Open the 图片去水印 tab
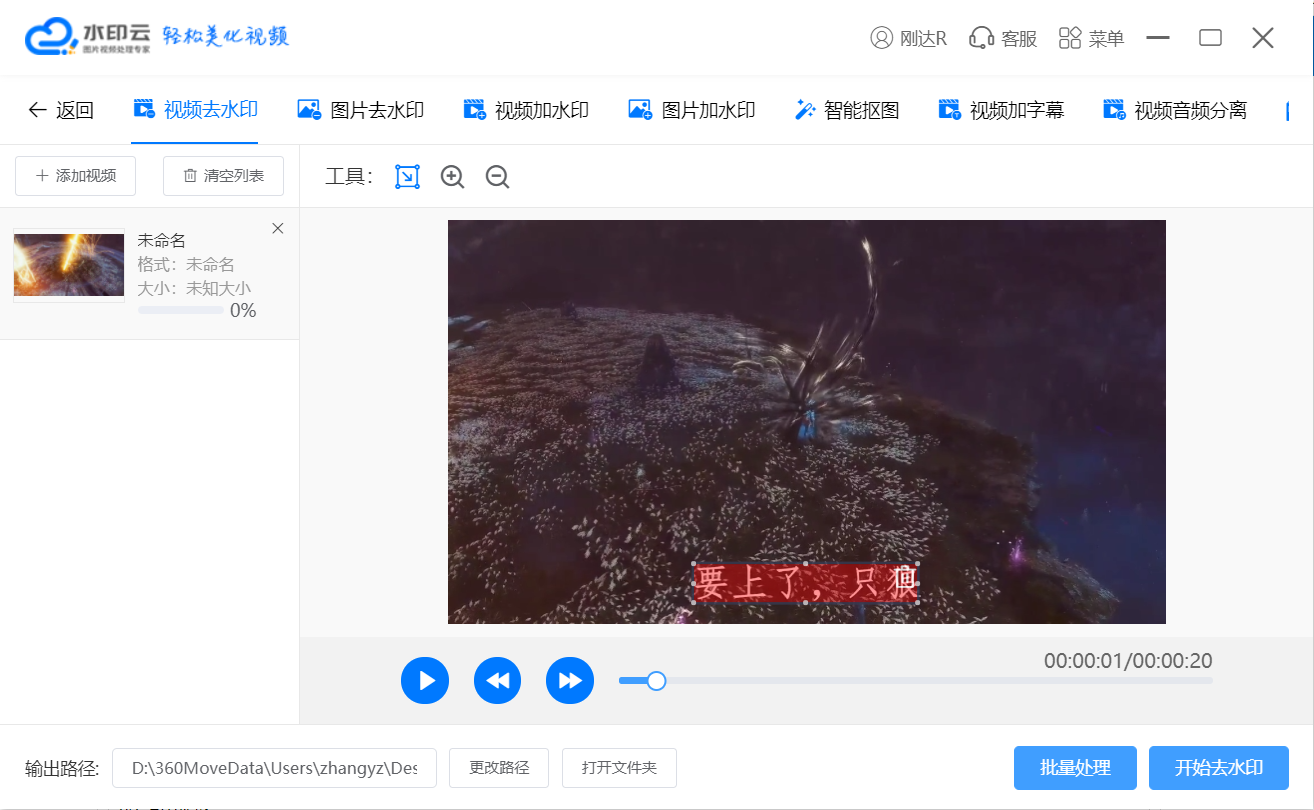Screen dimensions: 1314x810 point(361,110)
